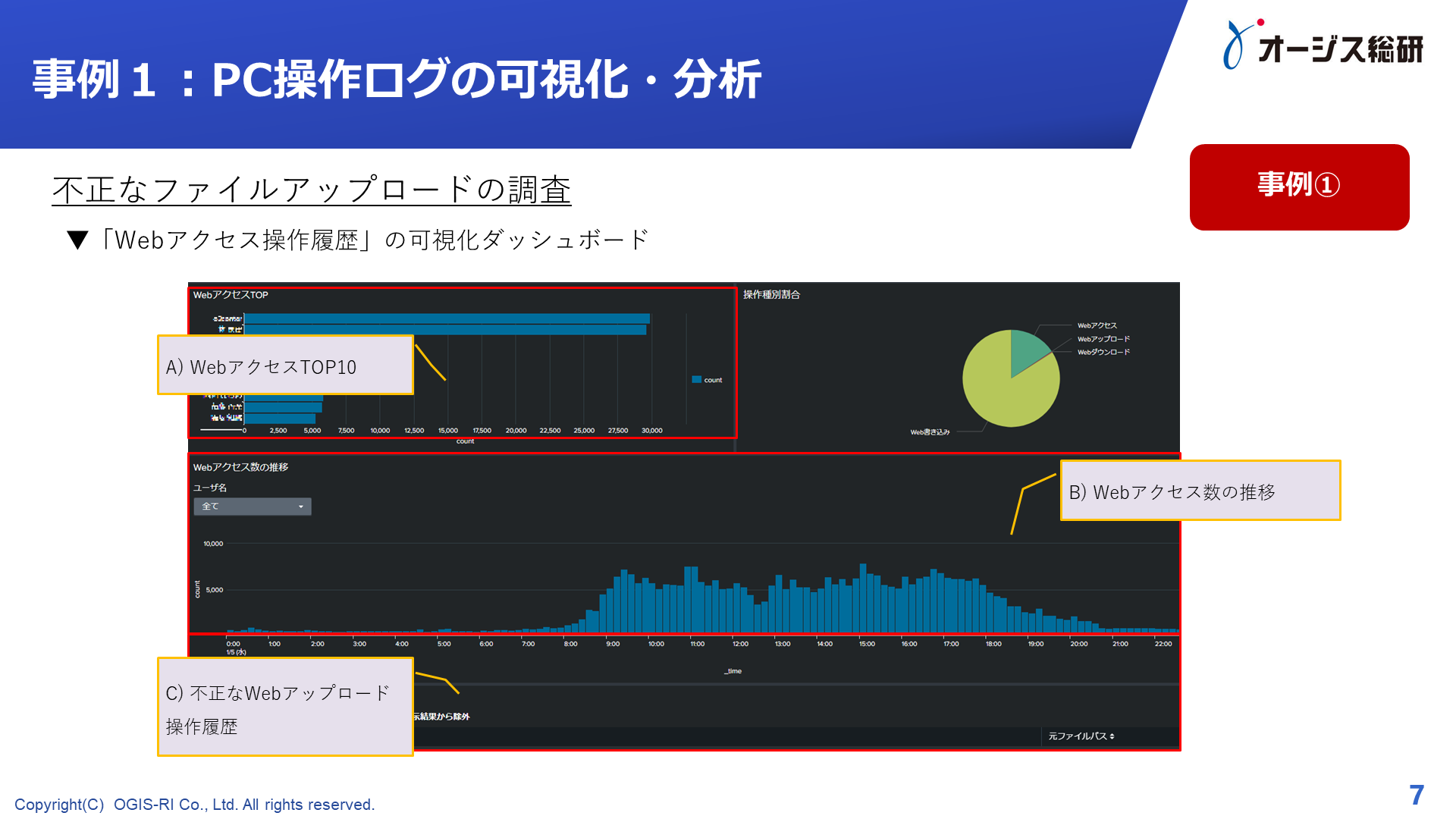This screenshot has width=1456, height=819.
Task: Click the Webアクセス数の推移 panel title
Action: pos(240,467)
